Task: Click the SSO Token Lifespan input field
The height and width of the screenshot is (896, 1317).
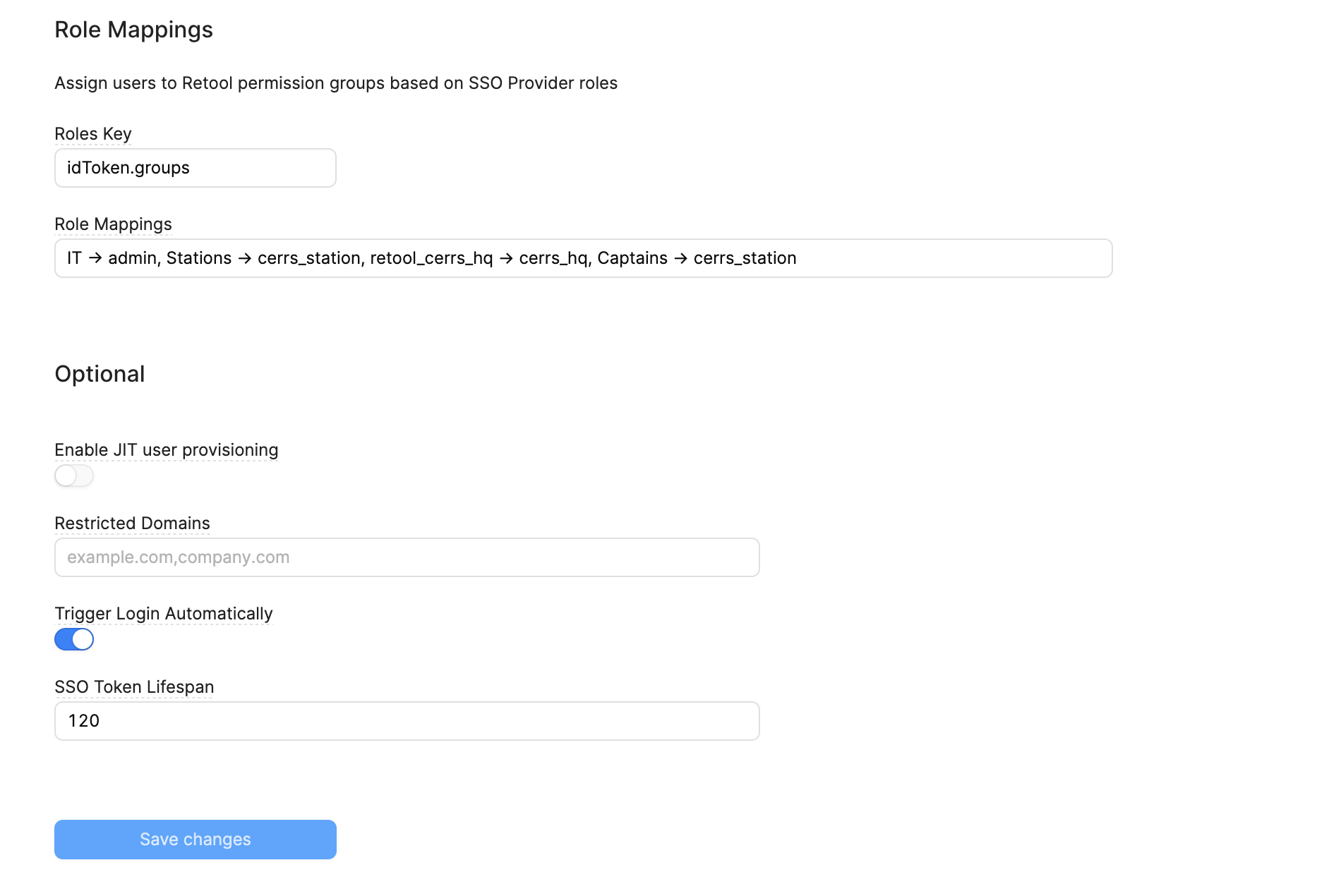Action: [407, 721]
